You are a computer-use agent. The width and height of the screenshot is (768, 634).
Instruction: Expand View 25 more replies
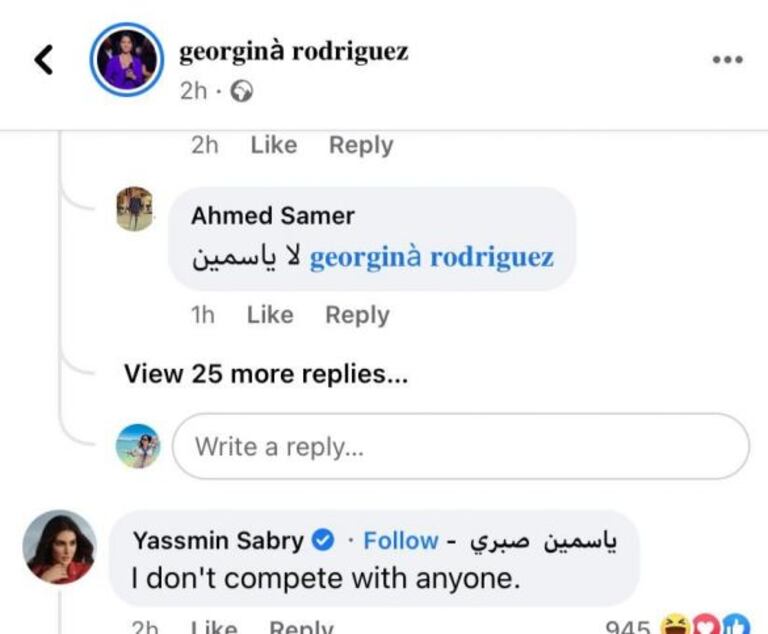pyautogui.click(x=266, y=374)
